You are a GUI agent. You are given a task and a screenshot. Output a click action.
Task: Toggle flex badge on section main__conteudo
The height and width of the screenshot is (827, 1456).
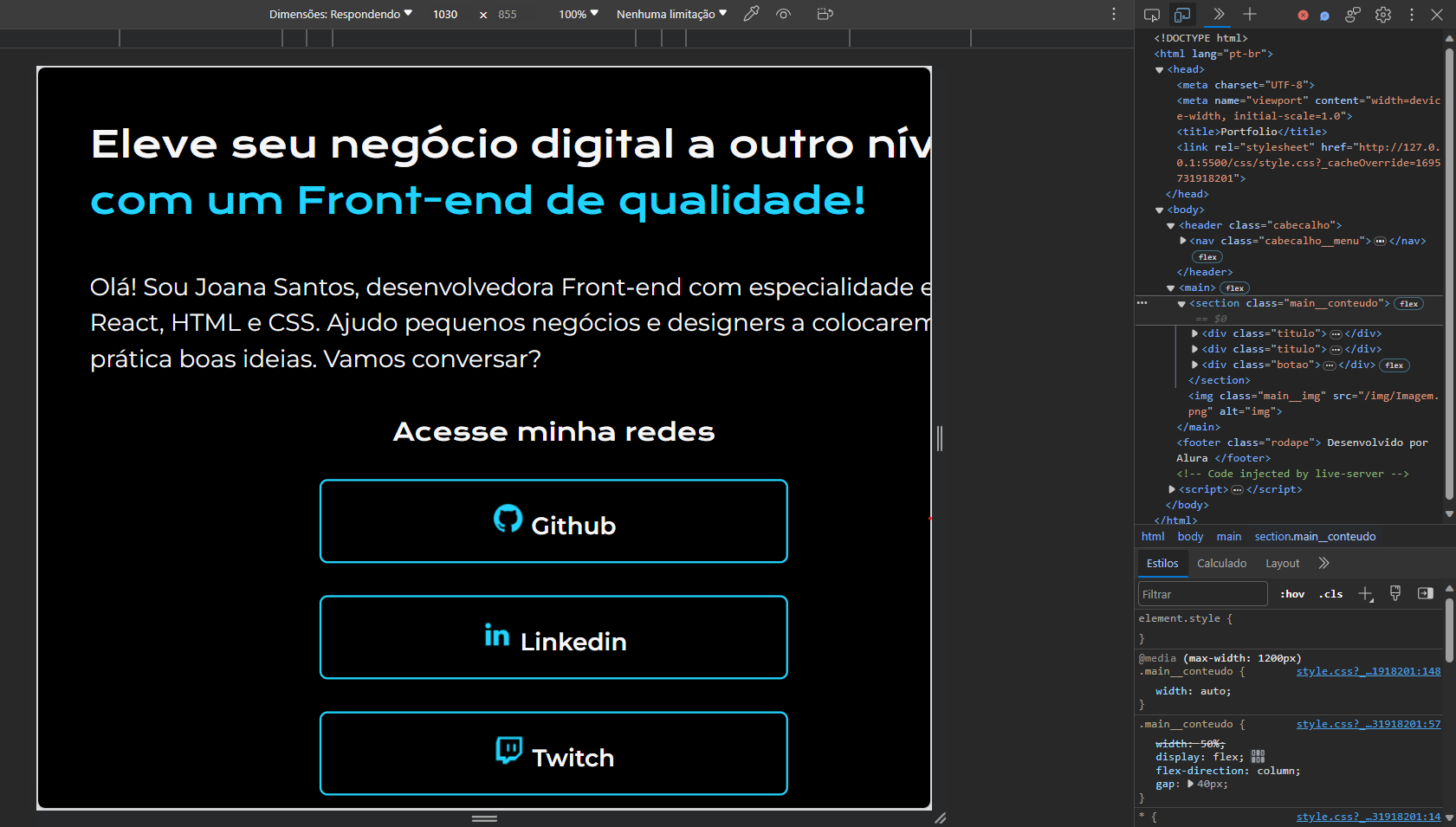point(1409,304)
